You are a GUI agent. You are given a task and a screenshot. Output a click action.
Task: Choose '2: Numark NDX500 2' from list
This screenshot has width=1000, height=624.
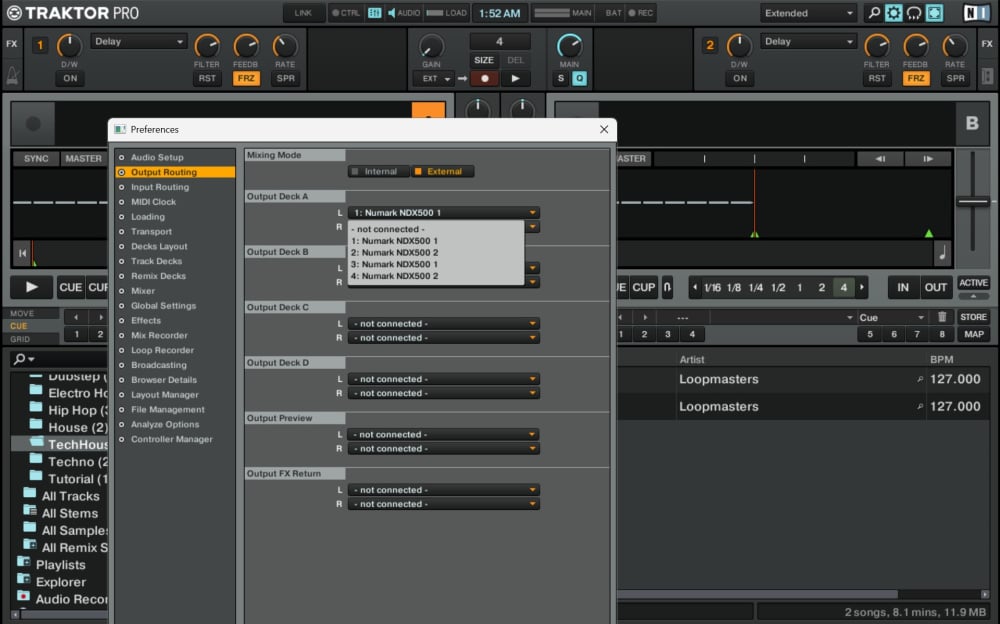[436, 253]
